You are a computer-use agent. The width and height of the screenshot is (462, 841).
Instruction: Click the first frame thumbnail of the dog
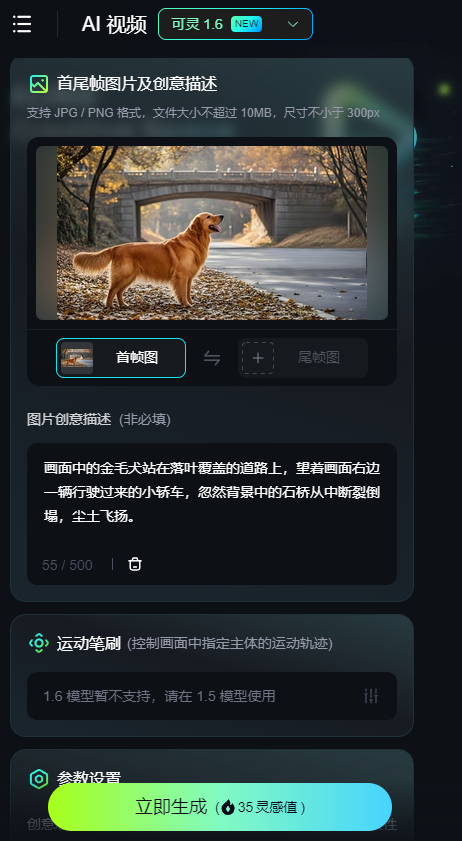[77, 358]
